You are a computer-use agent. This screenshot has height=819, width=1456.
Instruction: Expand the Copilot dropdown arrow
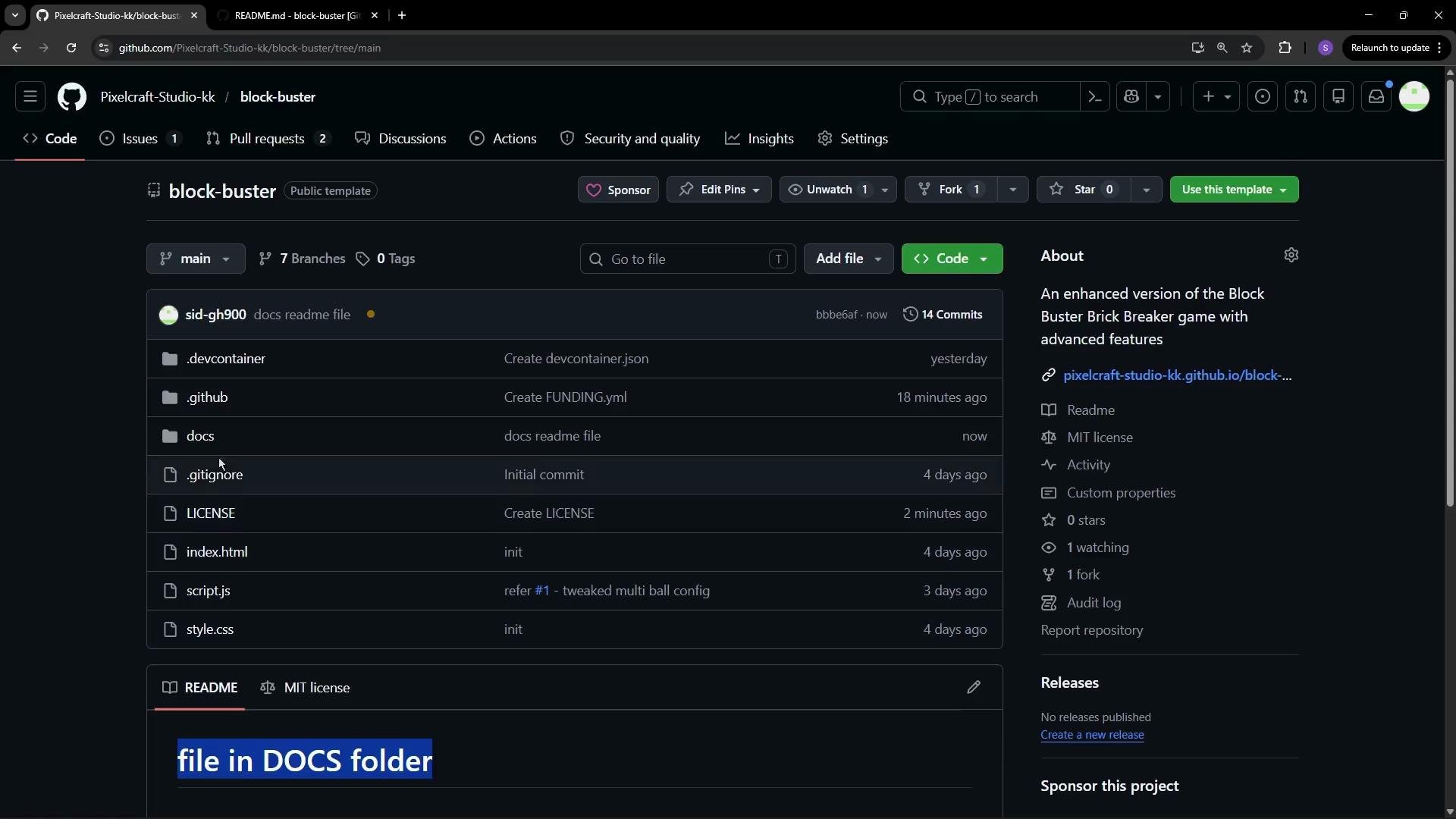(1158, 97)
